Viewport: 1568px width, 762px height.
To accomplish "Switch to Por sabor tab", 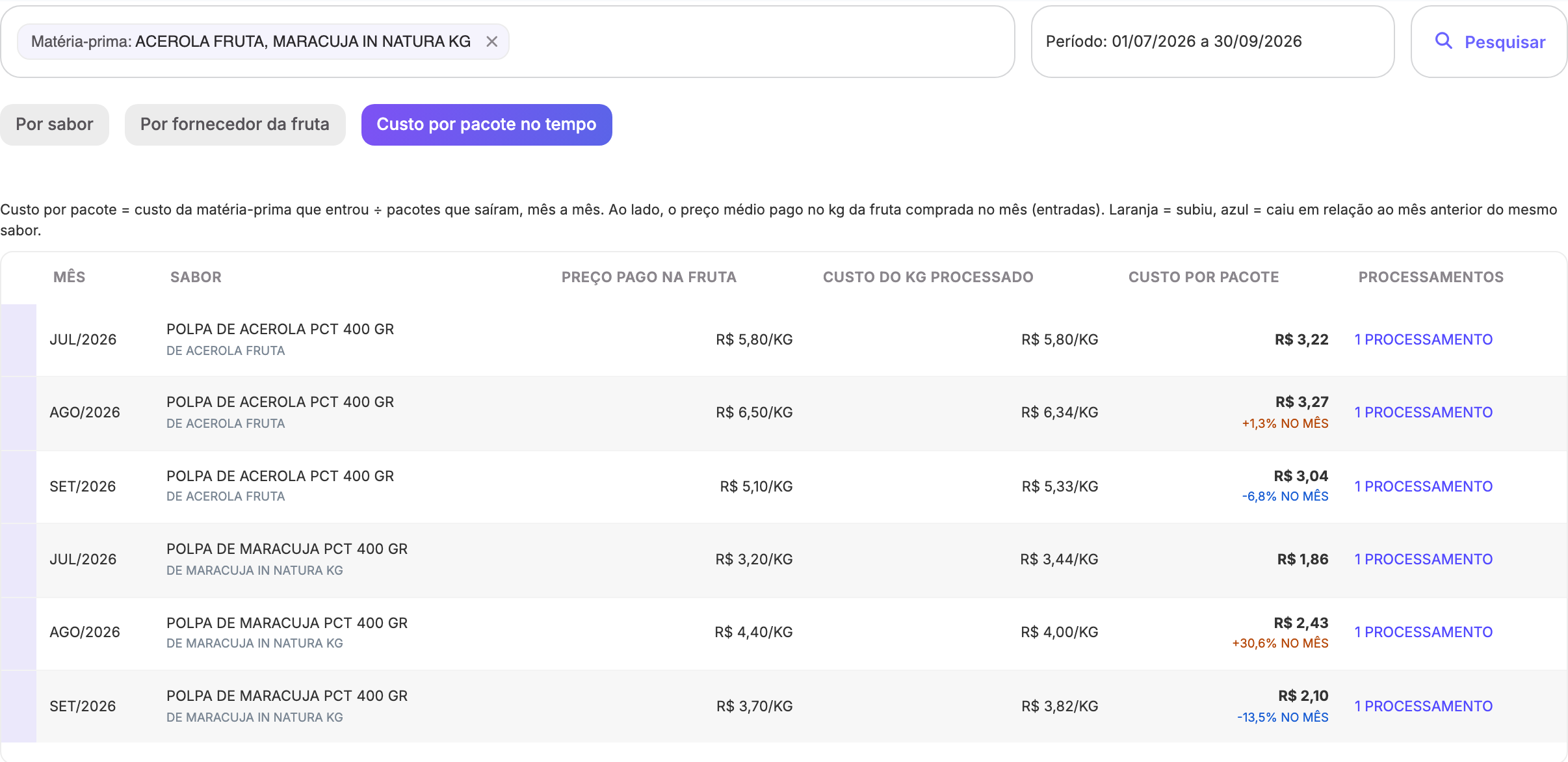I will coord(55,124).
